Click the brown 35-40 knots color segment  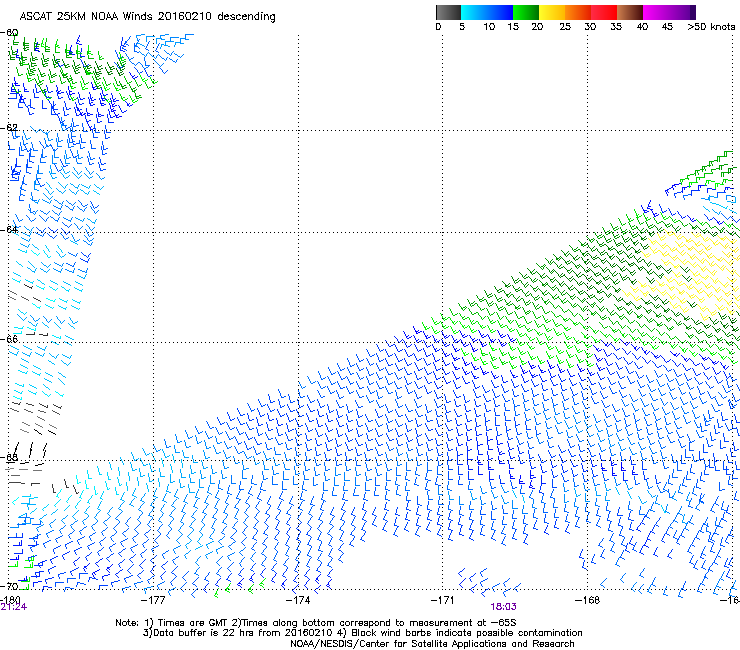click(630, 12)
